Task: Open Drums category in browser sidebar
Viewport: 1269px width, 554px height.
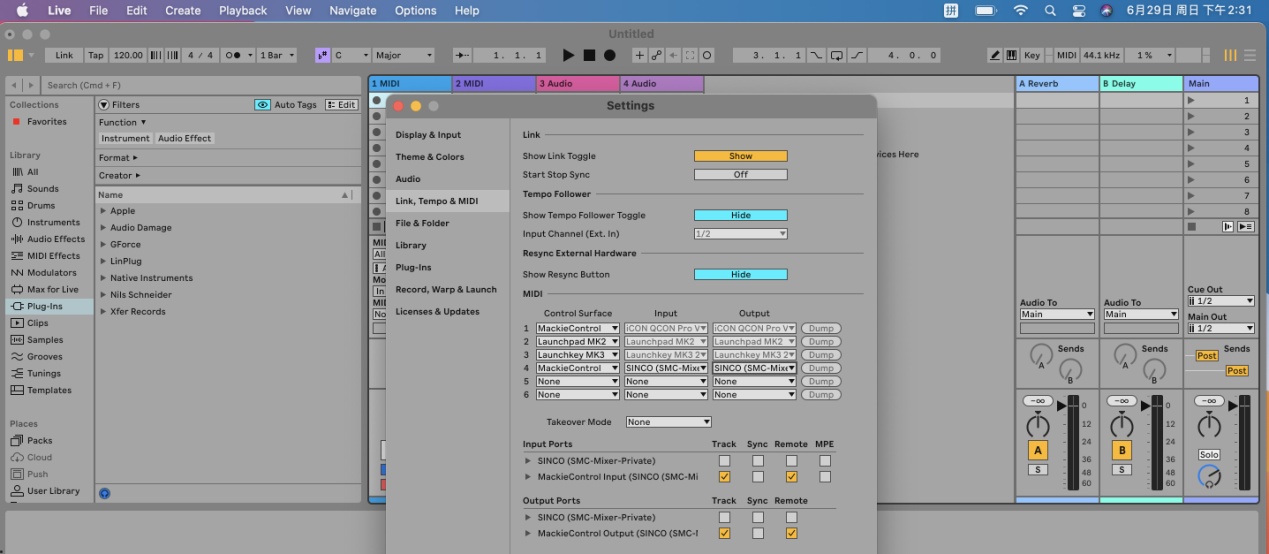Action: 41,205
